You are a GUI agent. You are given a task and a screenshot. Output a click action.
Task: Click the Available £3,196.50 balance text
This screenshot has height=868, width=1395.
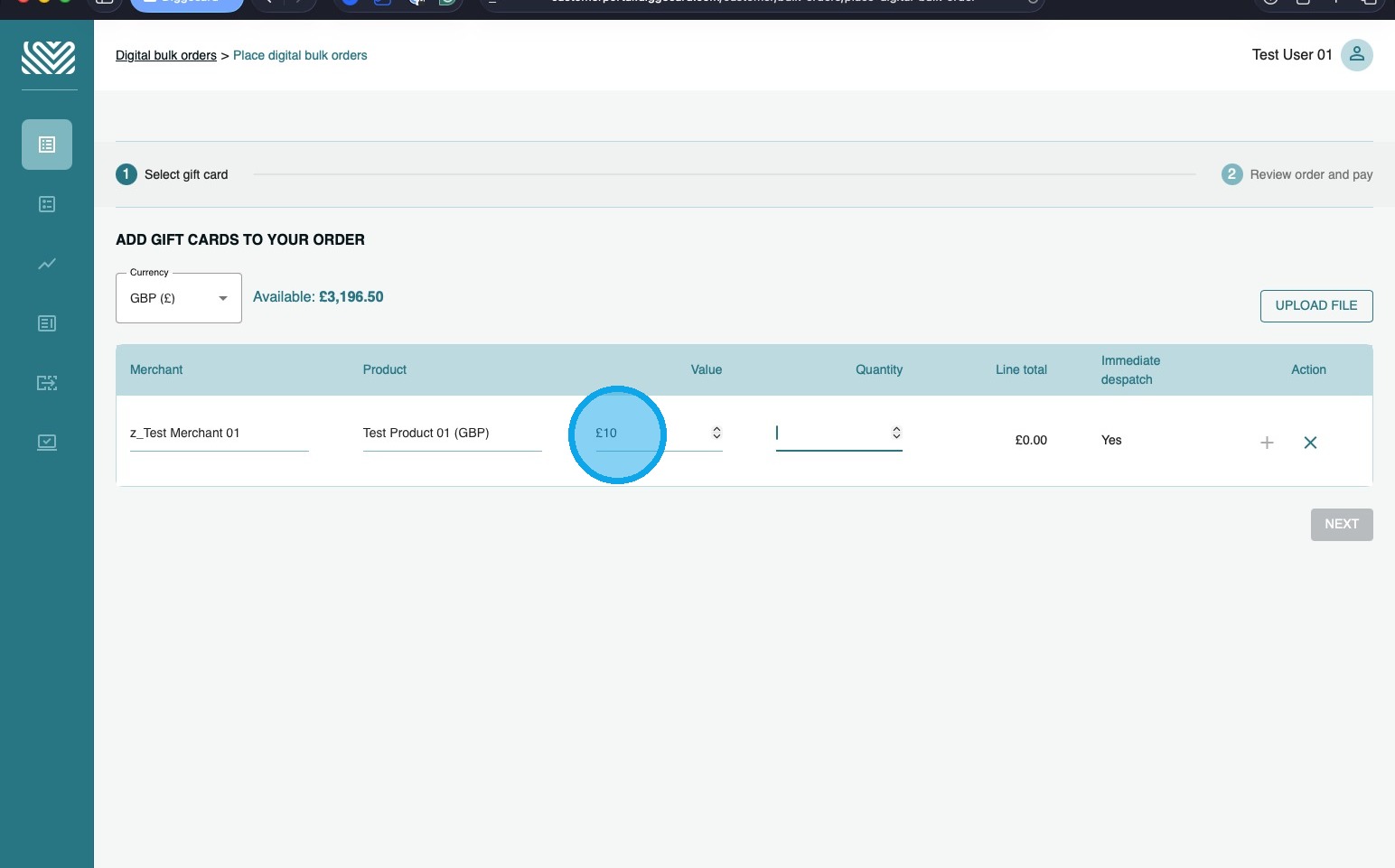tap(318, 297)
